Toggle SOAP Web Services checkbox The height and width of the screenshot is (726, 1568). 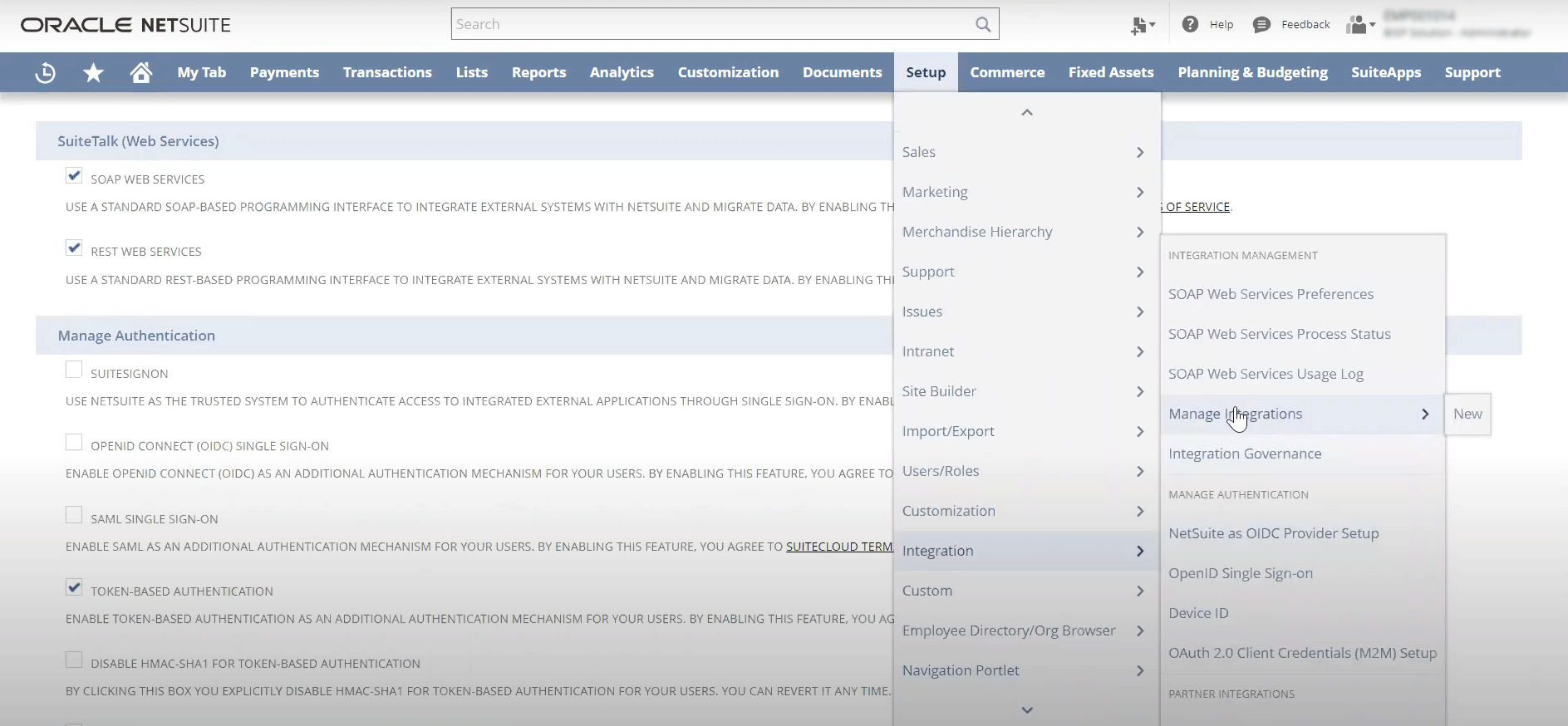point(74,176)
